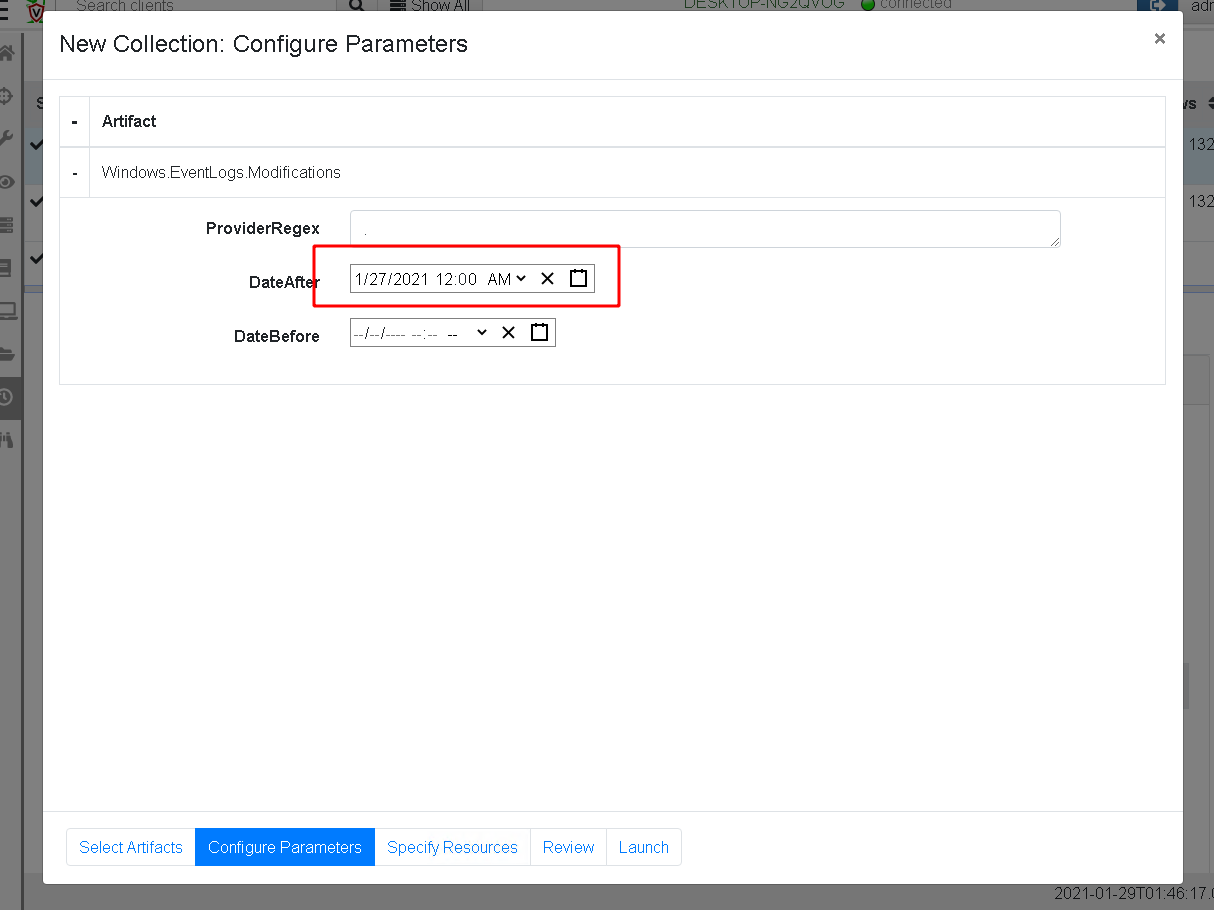This screenshot has height=910, width=1214.
Task: Clear the DateAfter value with X icon
Action: coord(547,279)
